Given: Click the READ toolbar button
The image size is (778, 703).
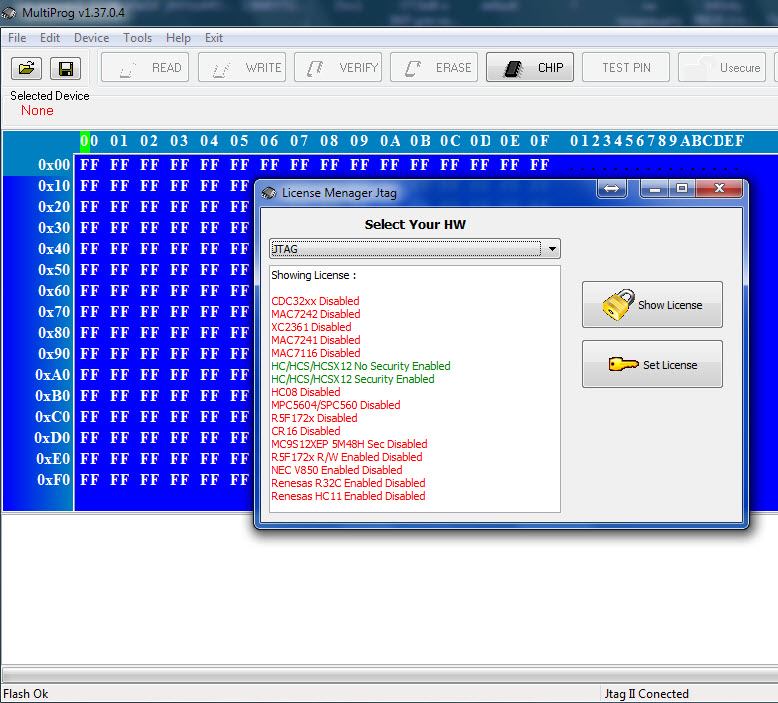Looking at the screenshot, I should click(x=145, y=67).
